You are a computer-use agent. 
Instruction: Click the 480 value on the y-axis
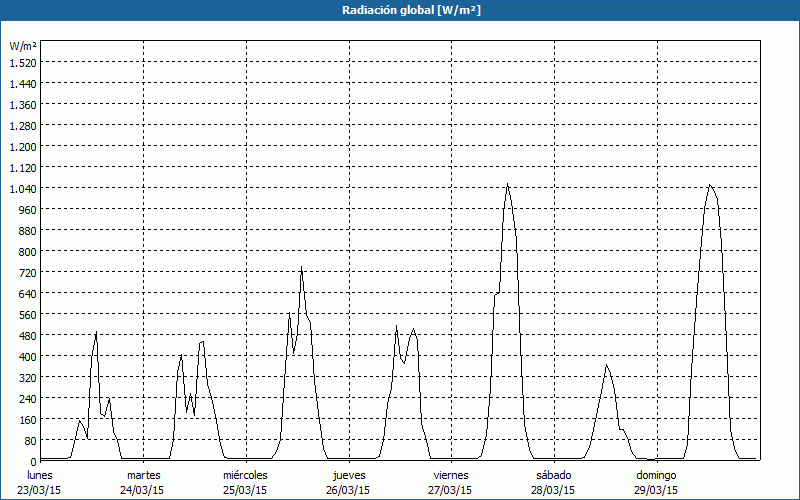[x=25, y=335]
